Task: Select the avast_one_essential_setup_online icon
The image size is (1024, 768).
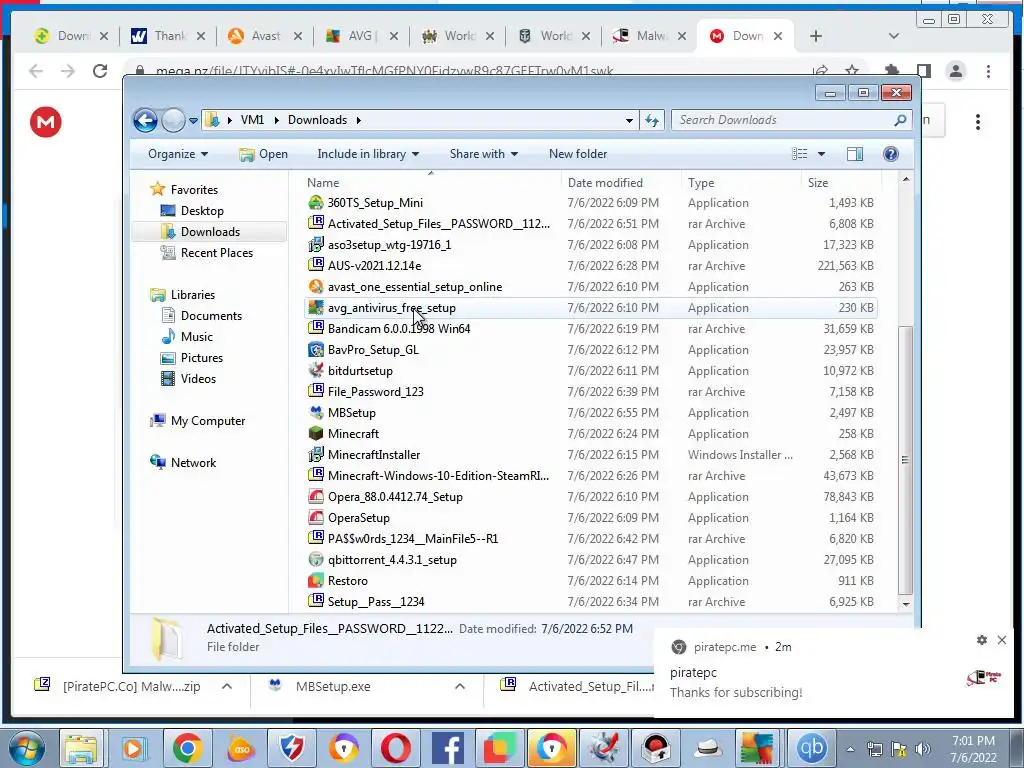Action: [x=316, y=287]
